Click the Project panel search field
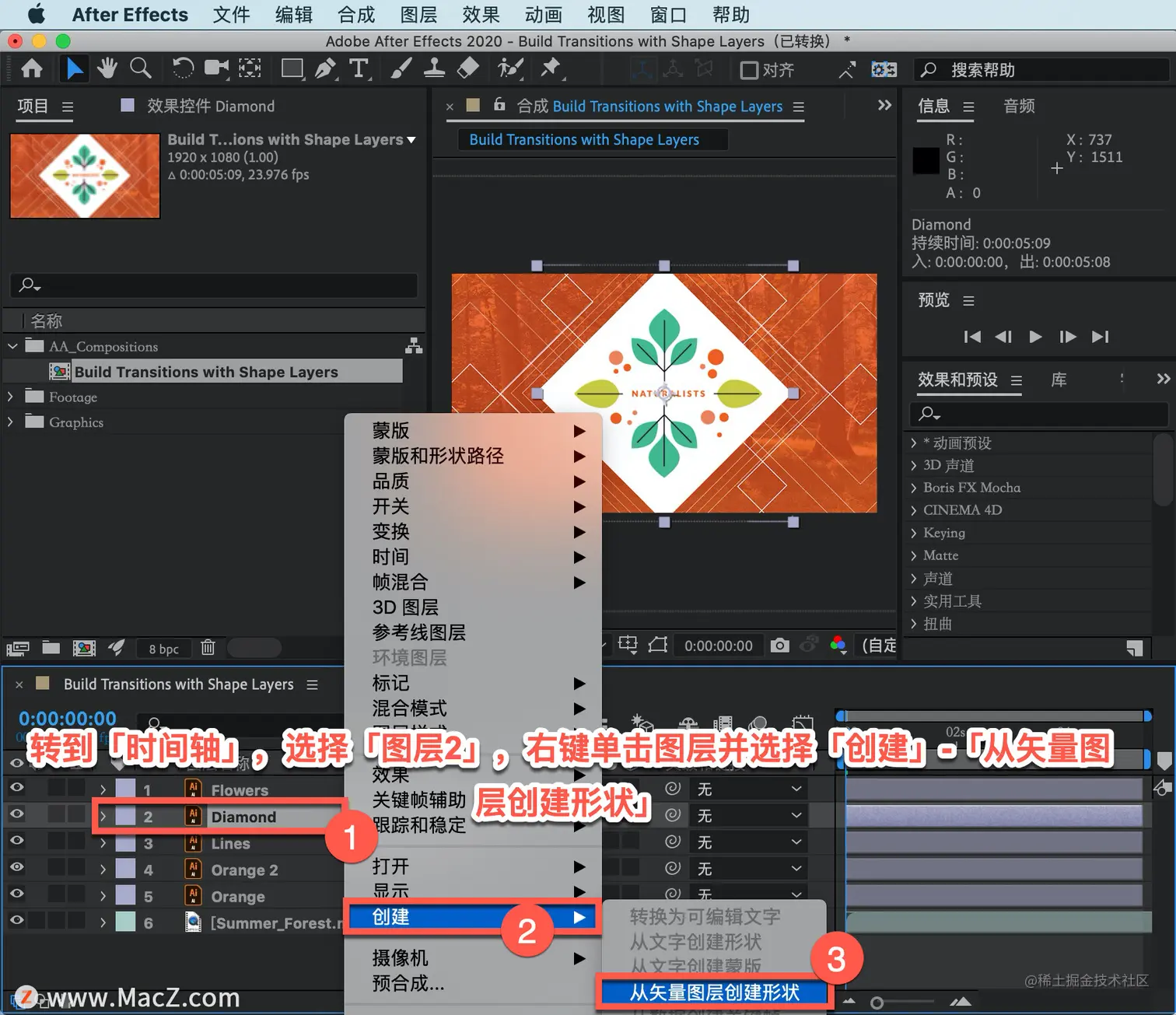Screen dimensions: 1176x1015 214,285
